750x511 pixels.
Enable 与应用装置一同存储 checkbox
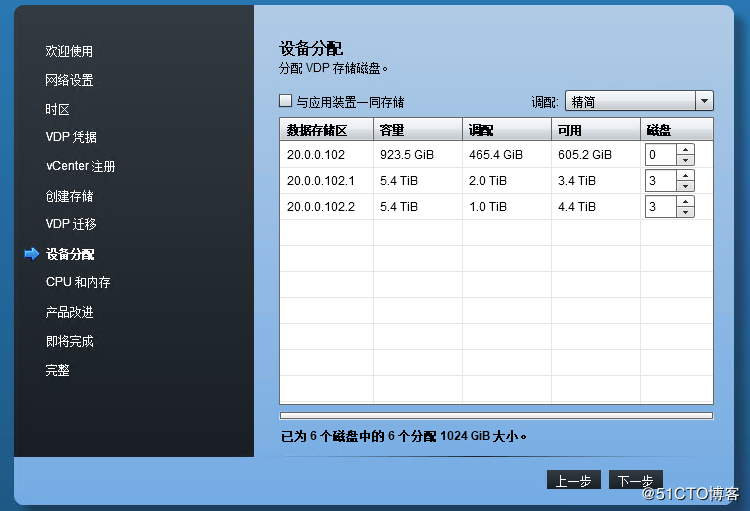(285, 100)
